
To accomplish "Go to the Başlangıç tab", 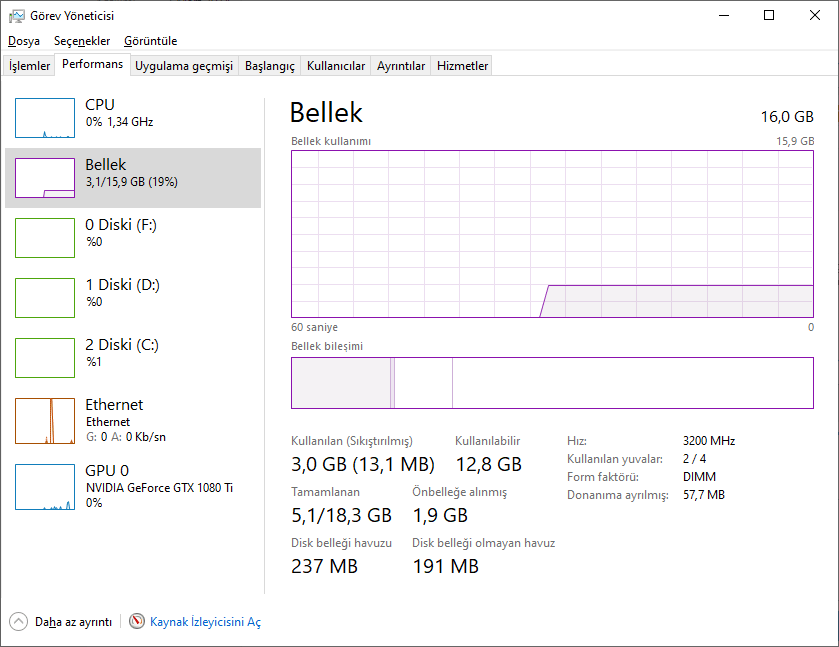I will tap(270, 66).
